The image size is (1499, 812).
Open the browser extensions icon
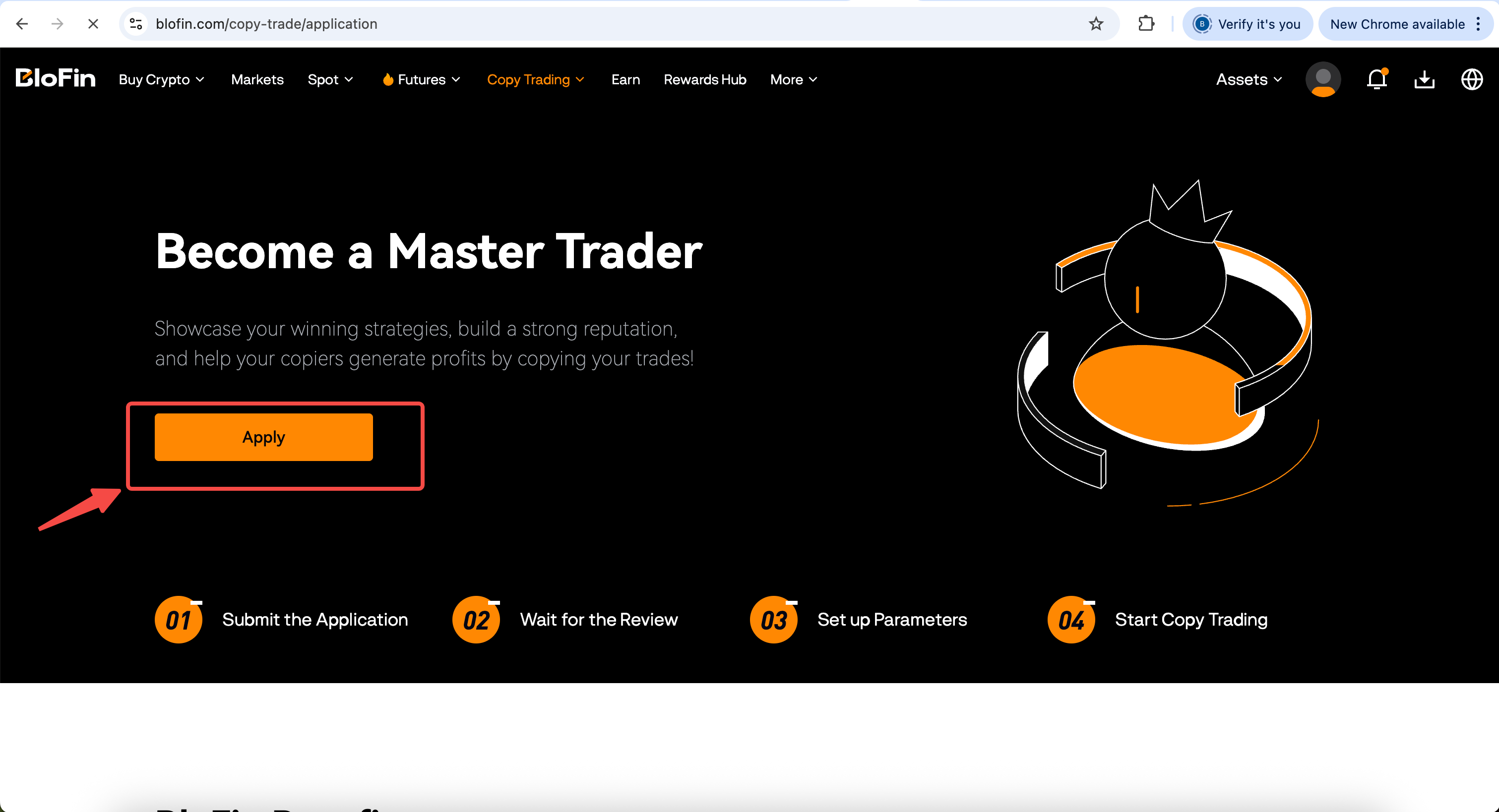1146,24
